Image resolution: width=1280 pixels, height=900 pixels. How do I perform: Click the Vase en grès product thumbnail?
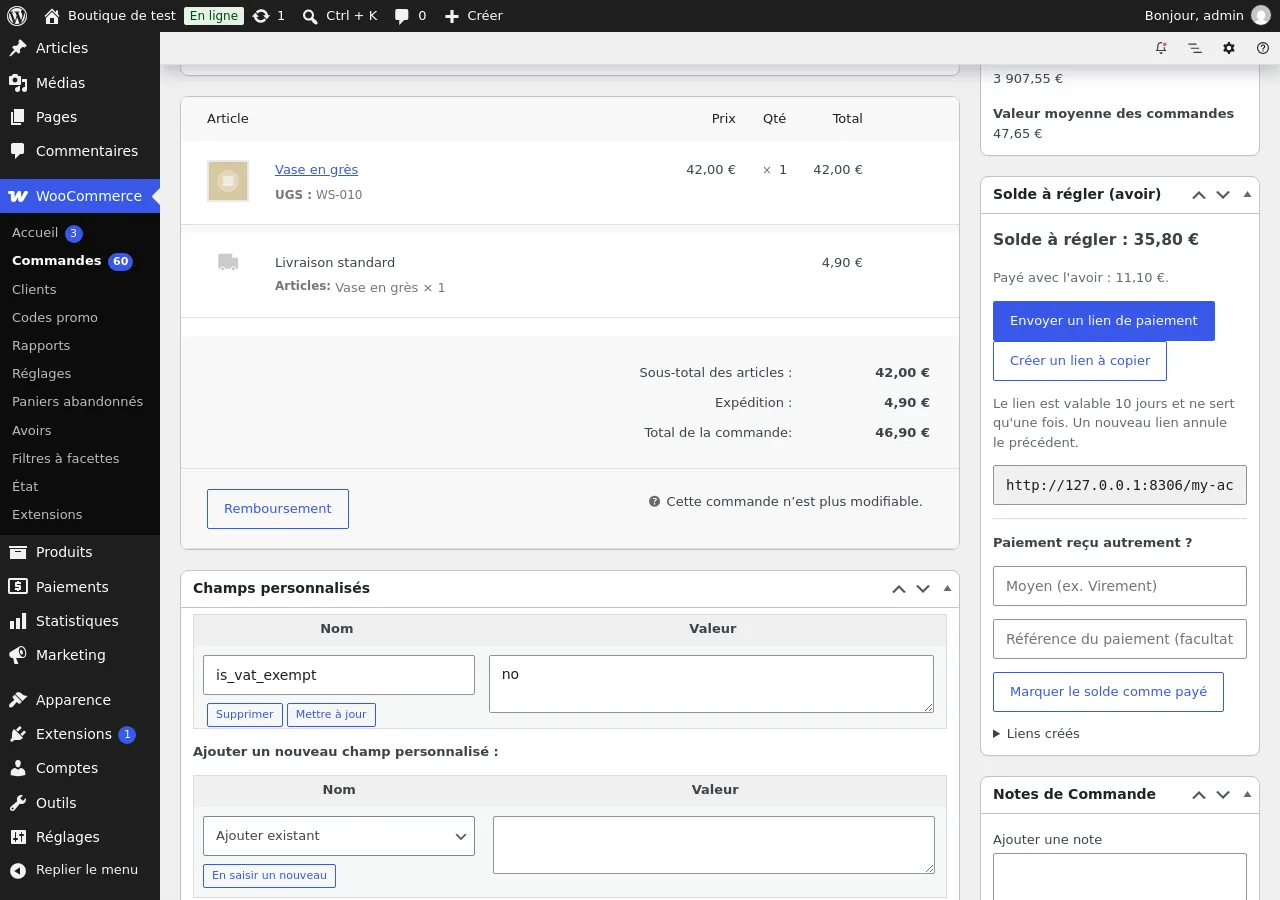[228, 181]
